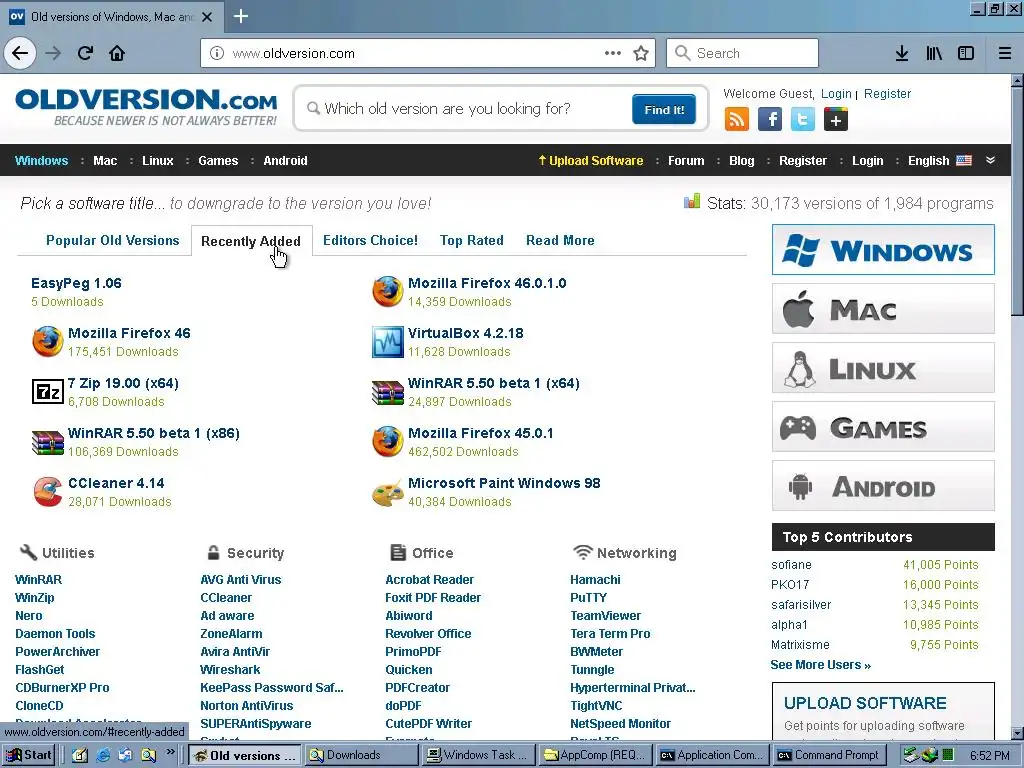
Task: Switch to Downloads taskbar window
Action: click(361, 755)
